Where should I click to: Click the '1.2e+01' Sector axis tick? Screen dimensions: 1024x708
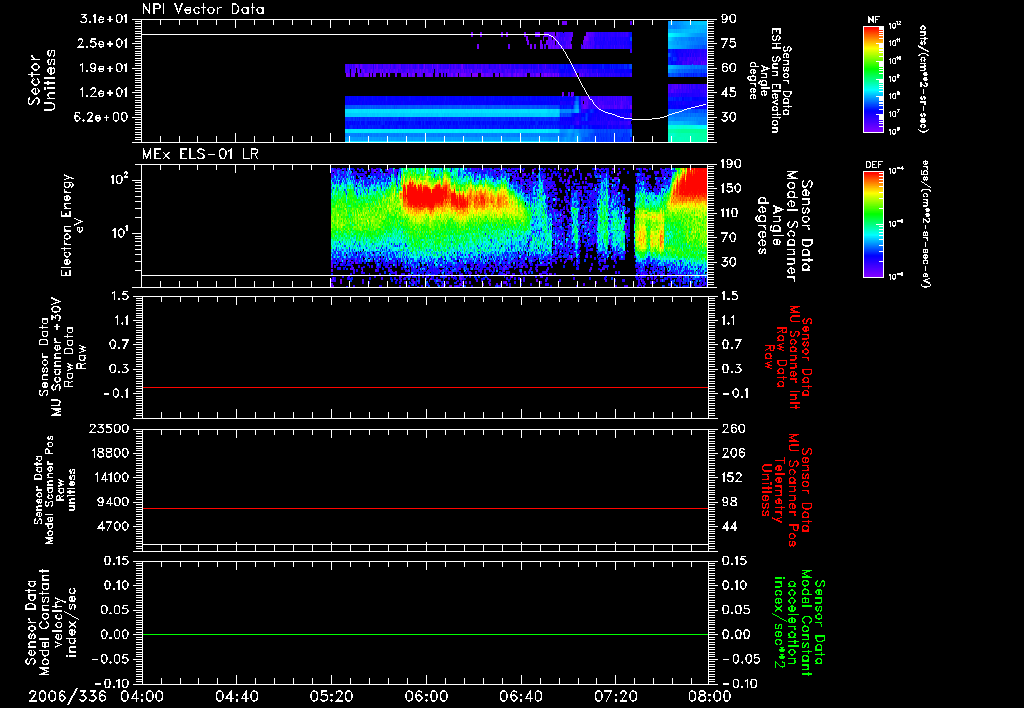coord(104,93)
